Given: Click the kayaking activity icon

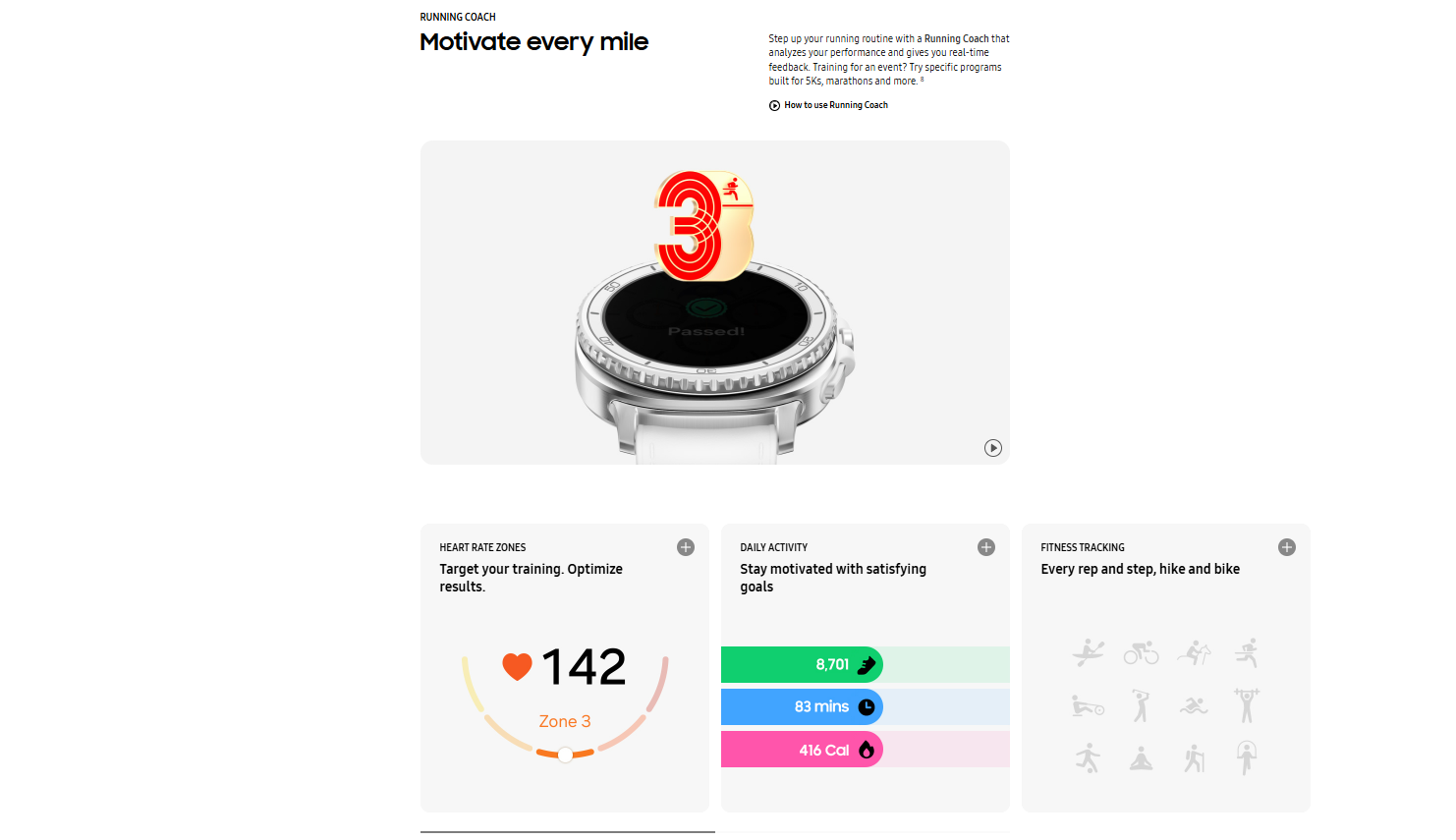Looking at the screenshot, I should (1089, 652).
